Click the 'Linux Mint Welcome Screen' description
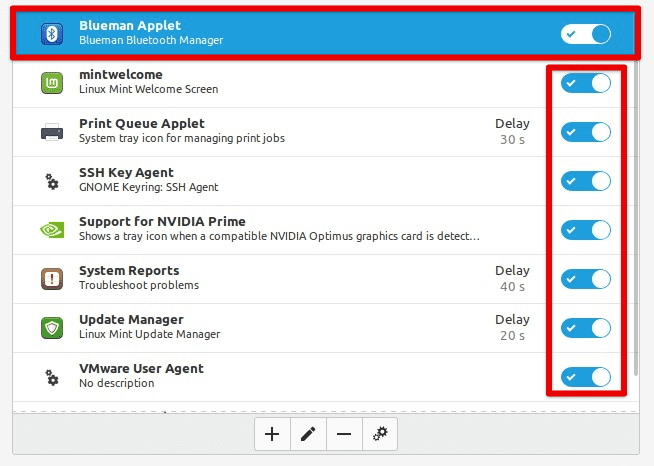The width and height of the screenshot is (654, 466). coord(148,89)
